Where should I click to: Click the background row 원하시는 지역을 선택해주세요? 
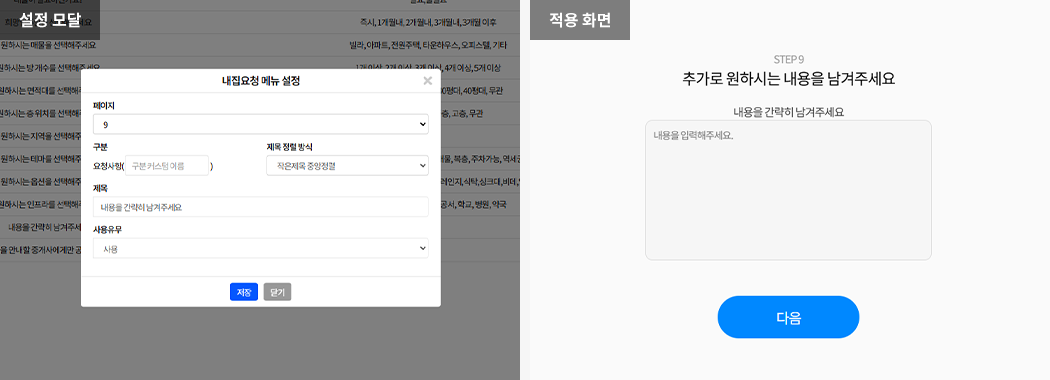coord(40,137)
